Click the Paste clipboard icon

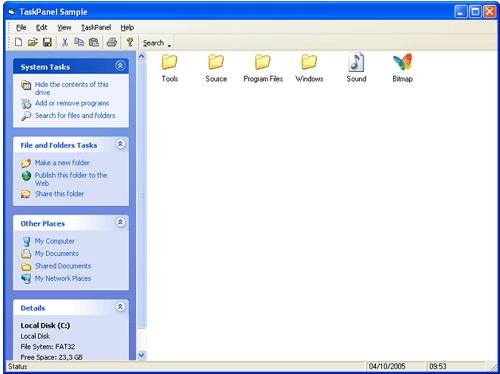click(94, 42)
